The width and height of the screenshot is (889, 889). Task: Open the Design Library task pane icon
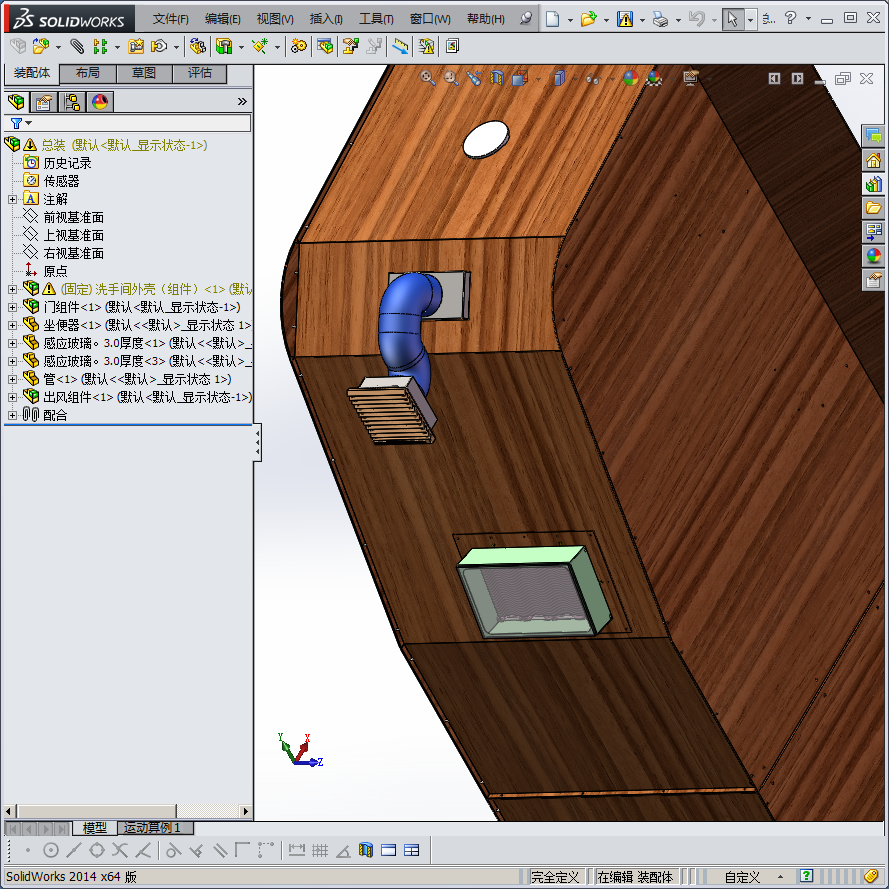(873, 184)
